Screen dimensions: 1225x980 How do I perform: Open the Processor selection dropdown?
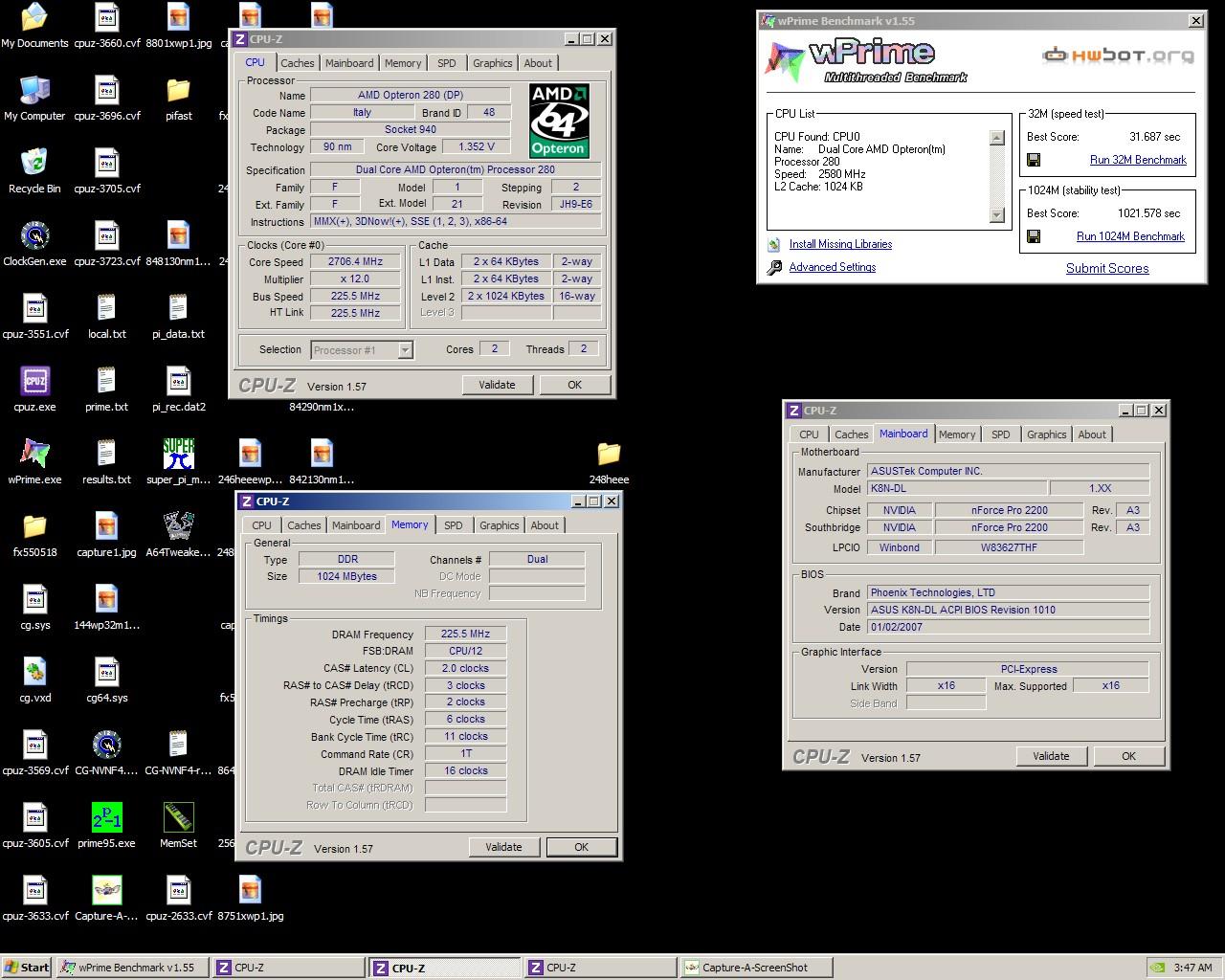coord(362,350)
